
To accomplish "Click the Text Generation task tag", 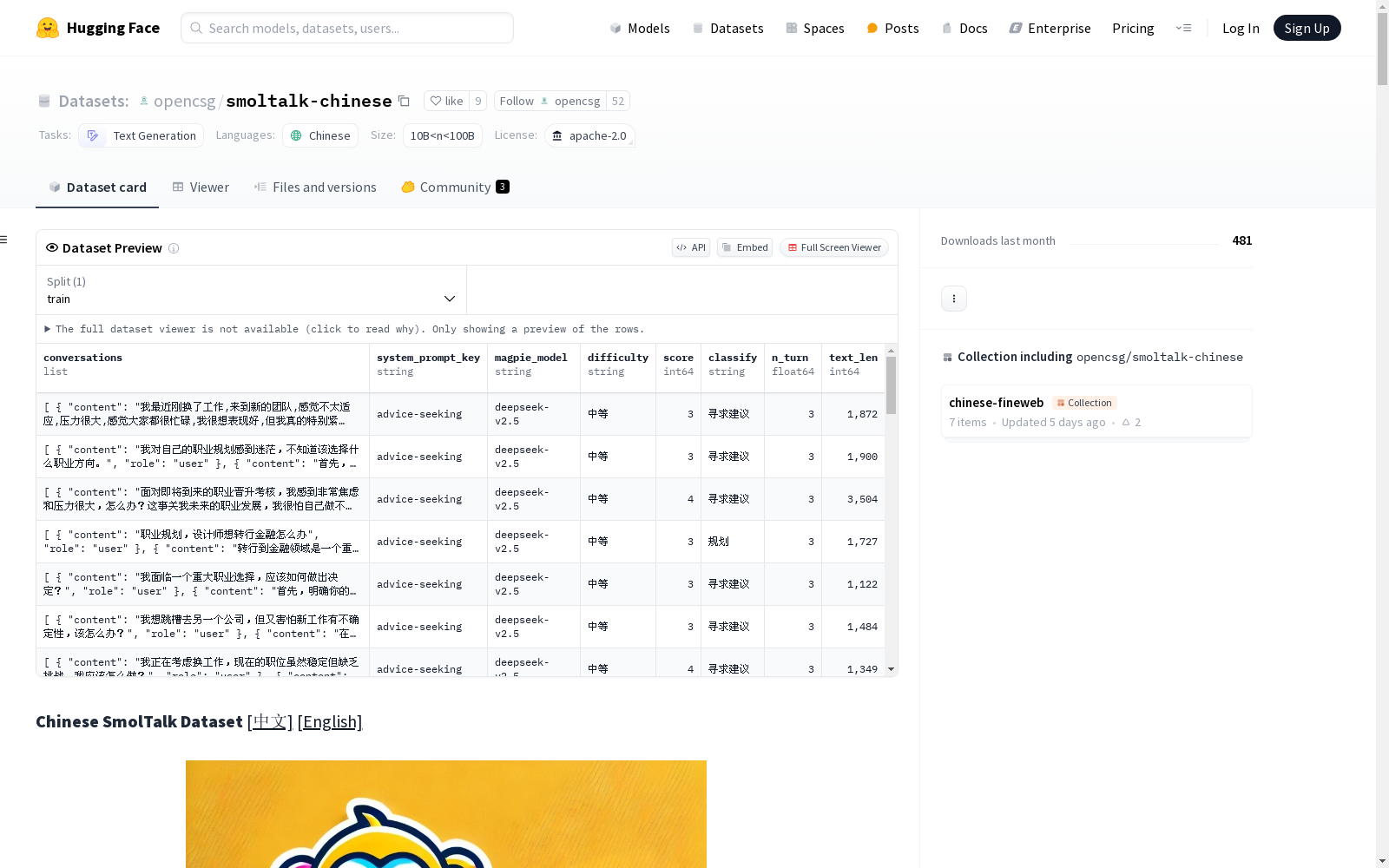I will pyautogui.click(x=142, y=135).
